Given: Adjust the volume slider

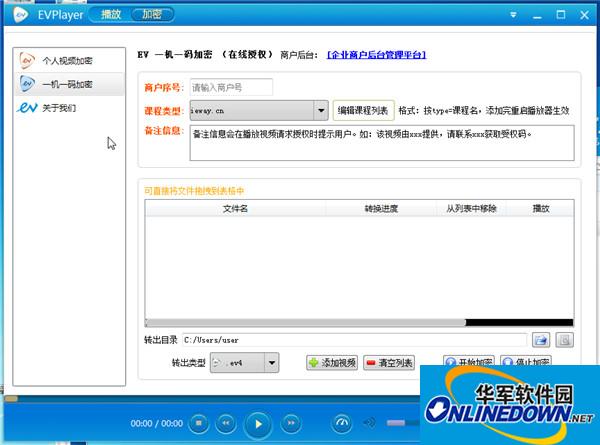Looking at the screenshot, I should (403, 423).
